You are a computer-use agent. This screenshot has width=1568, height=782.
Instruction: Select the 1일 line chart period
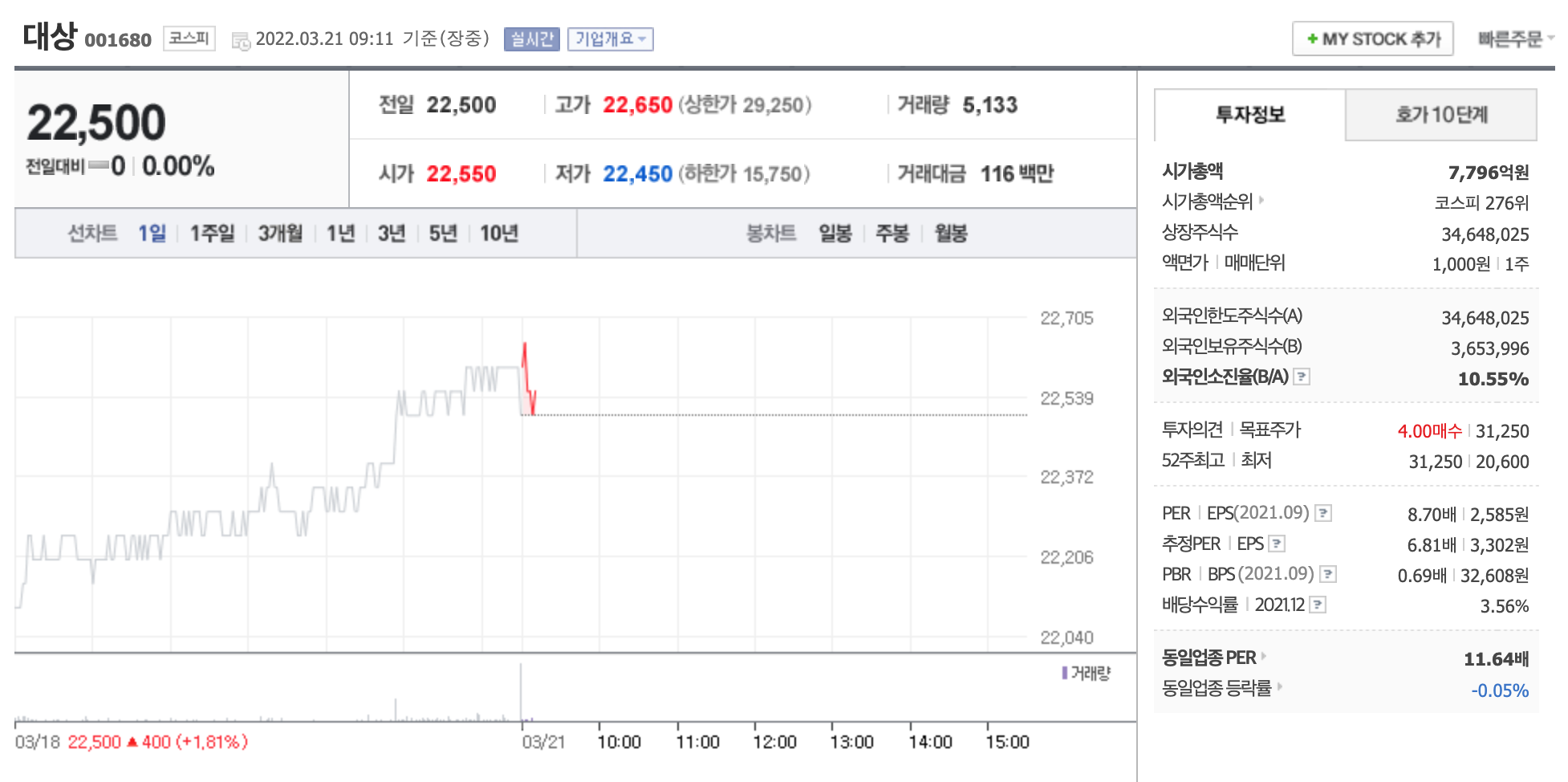pos(152,233)
